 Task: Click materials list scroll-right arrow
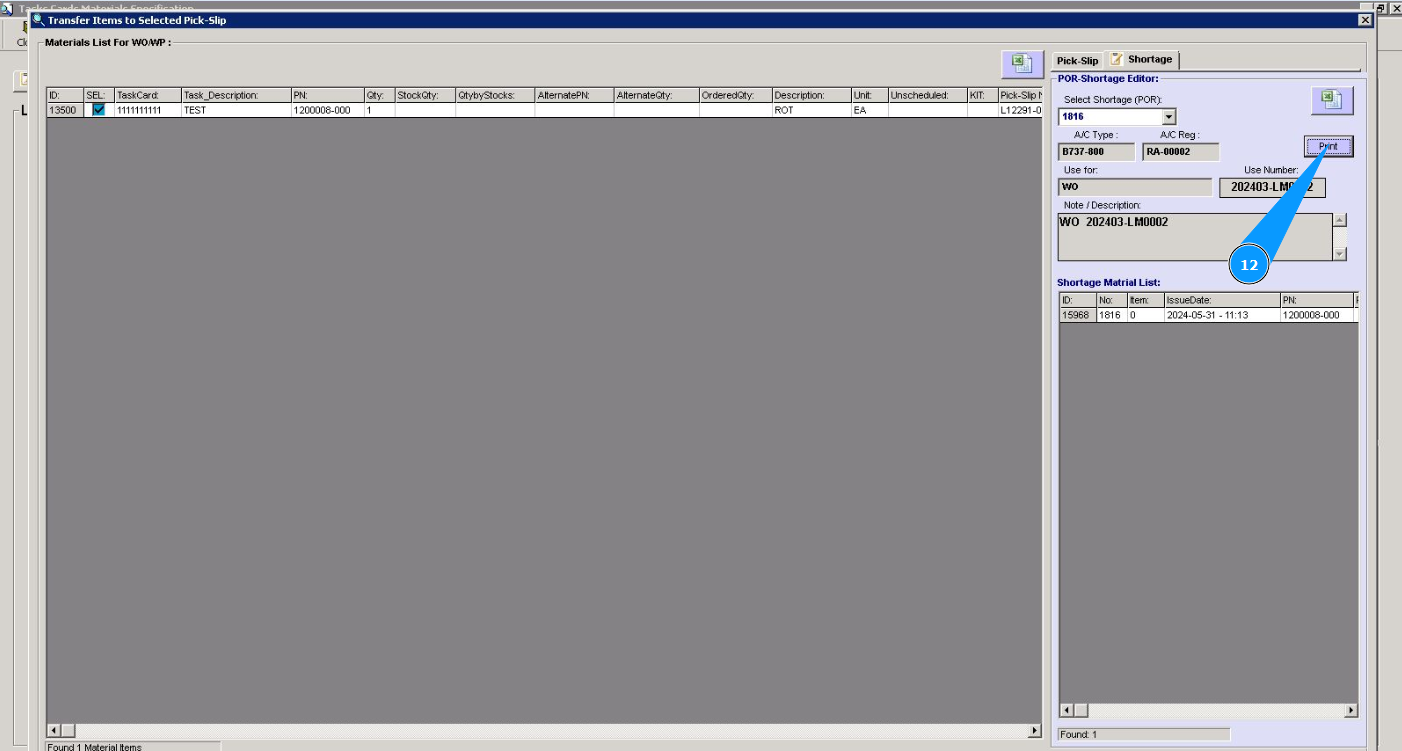pyautogui.click(x=1035, y=730)
